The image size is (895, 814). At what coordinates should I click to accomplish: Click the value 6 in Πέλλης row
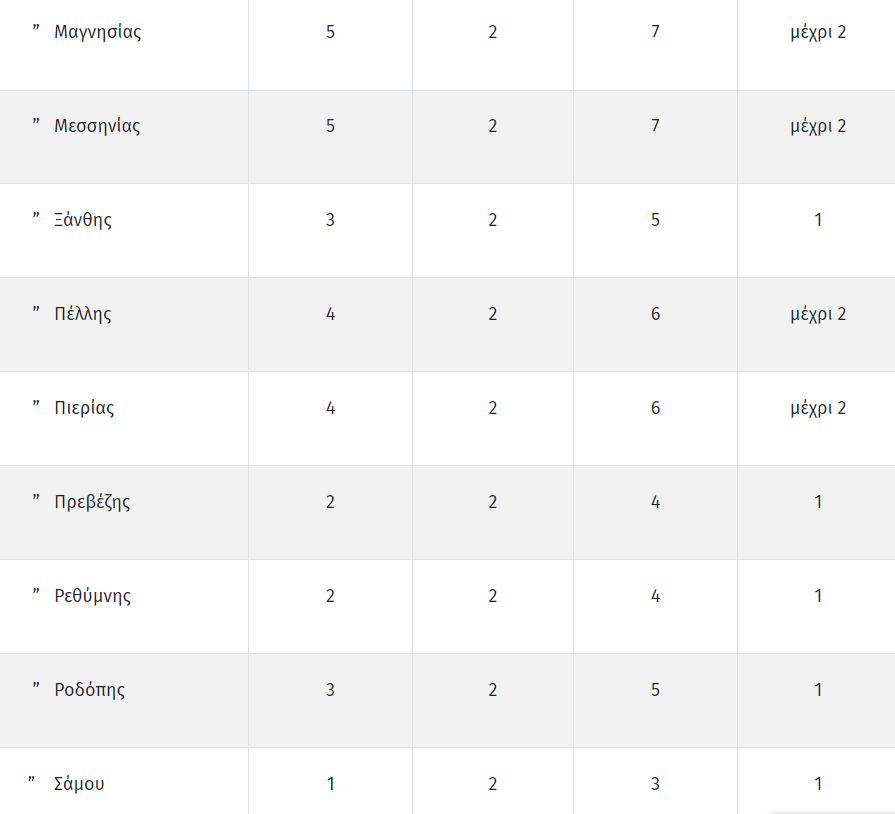[655, 314]
